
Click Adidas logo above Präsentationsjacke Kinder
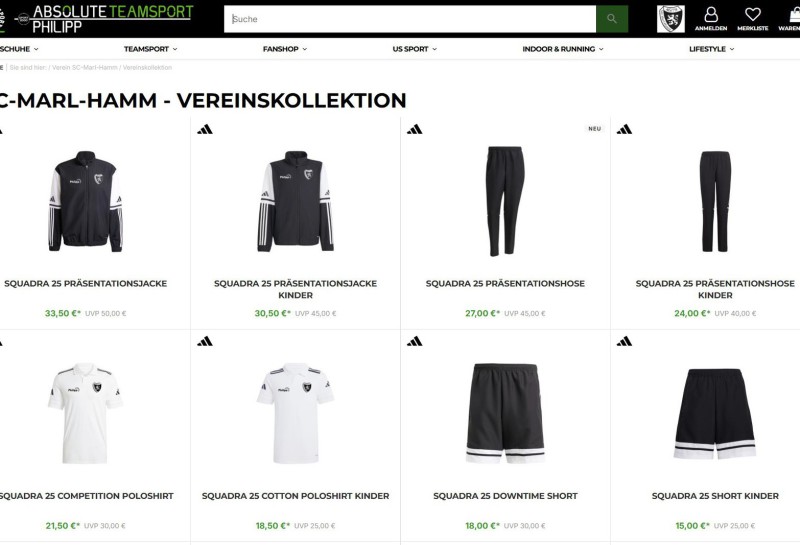point(205,130)
